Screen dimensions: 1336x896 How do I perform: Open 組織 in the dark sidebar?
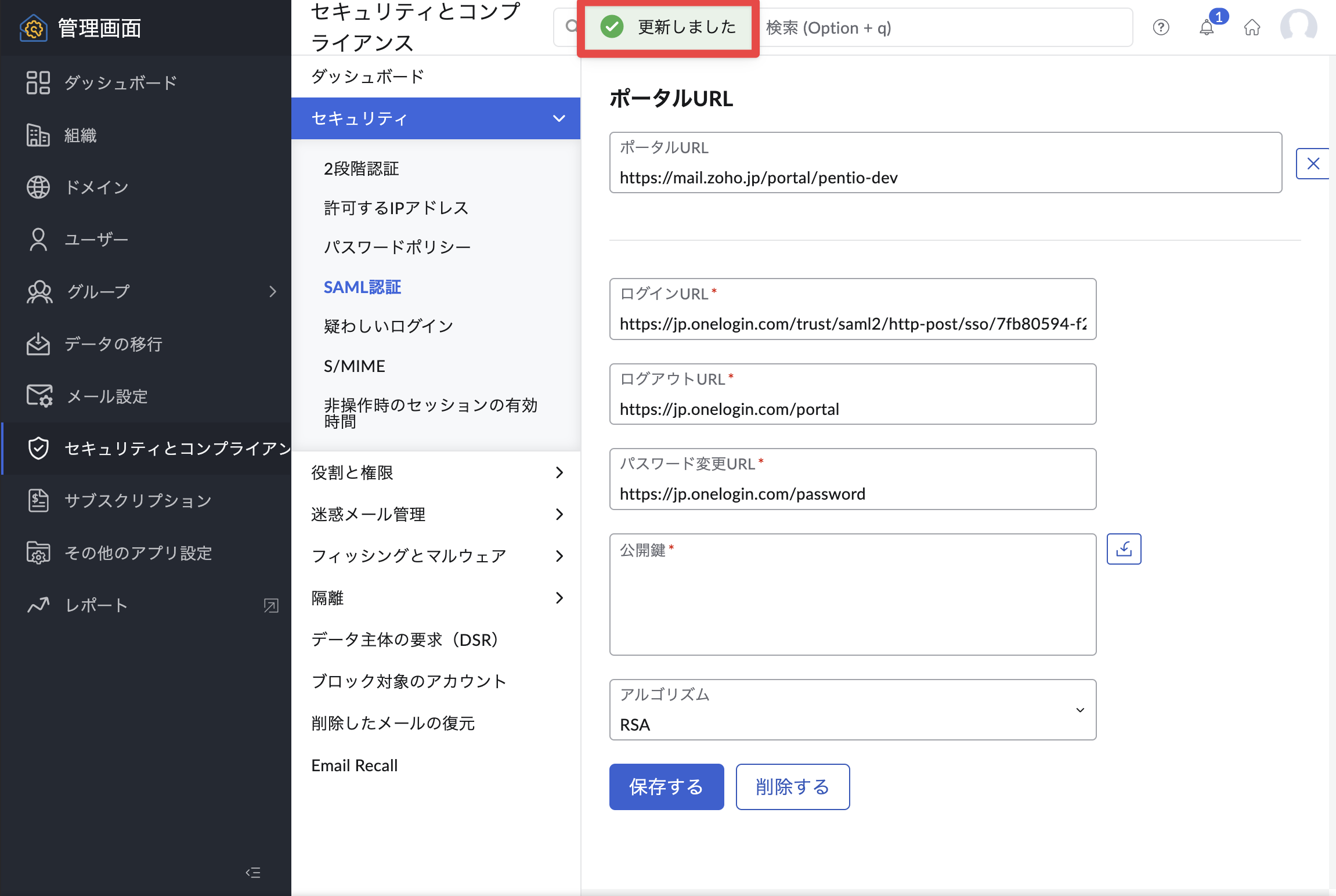[80, 135]
